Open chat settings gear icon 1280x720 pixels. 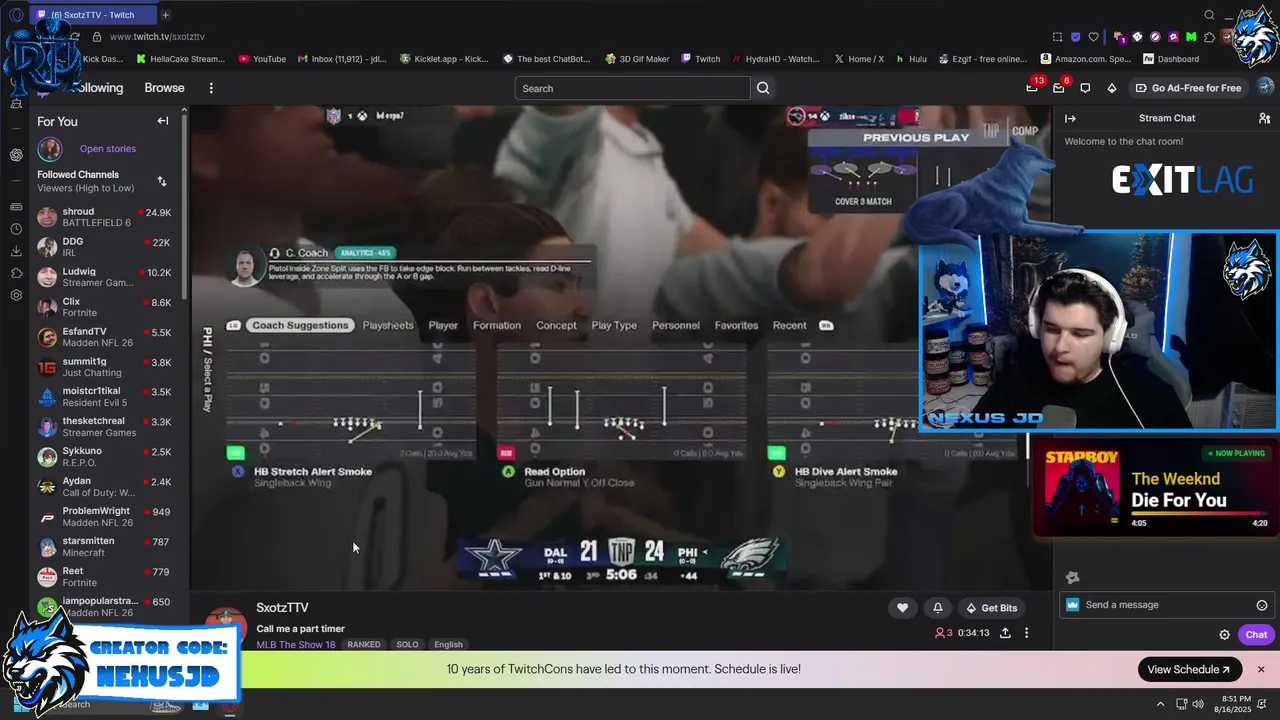(1224, 635)
